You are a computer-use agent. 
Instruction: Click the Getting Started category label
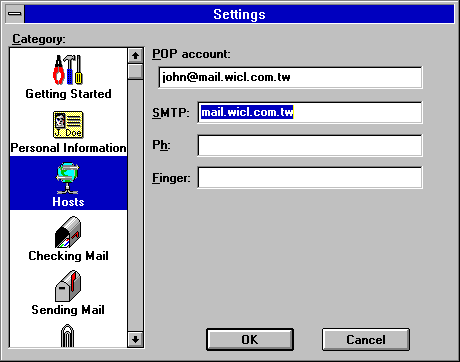68,94
